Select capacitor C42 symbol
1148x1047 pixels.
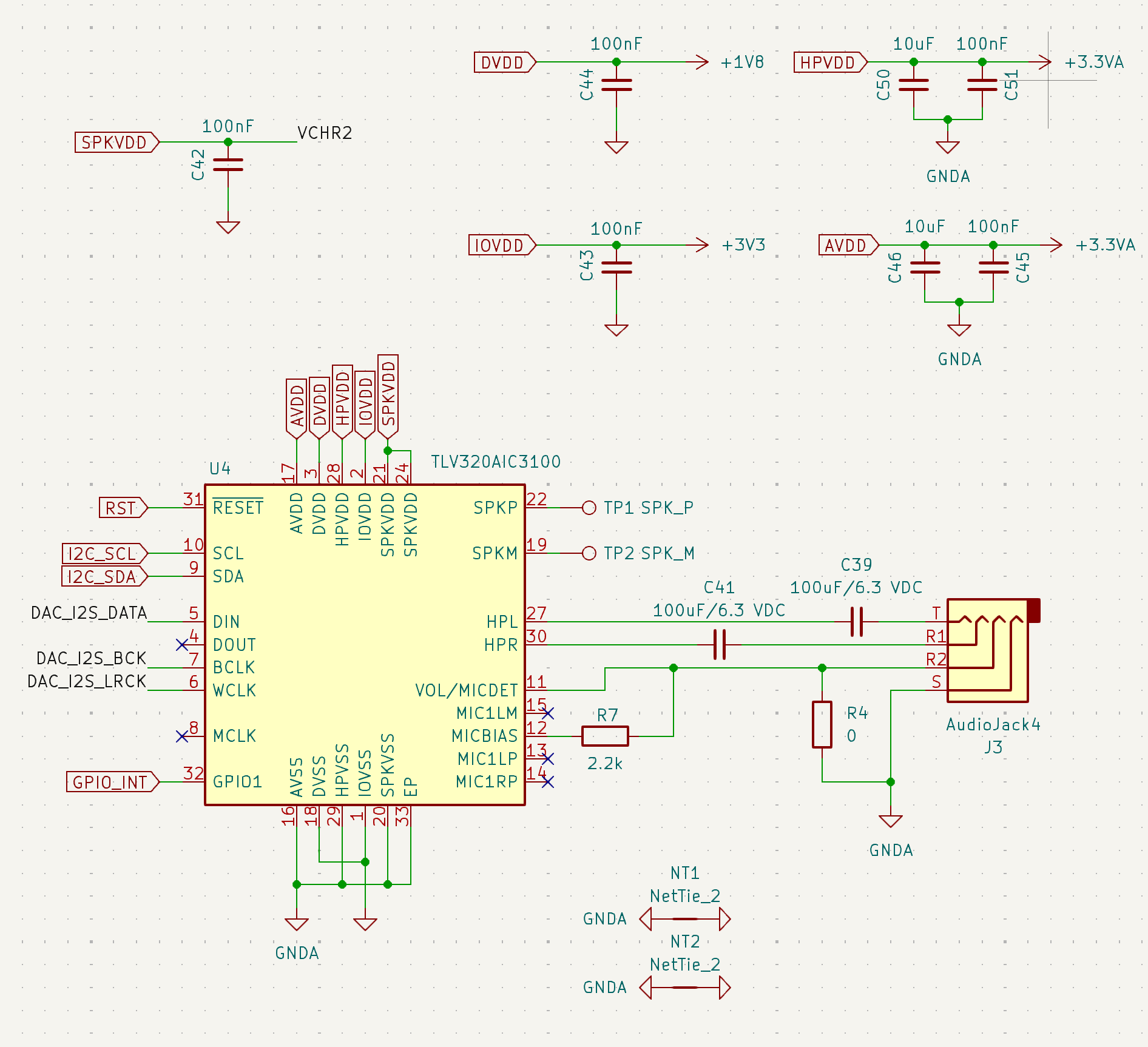[x=228, y=165]
